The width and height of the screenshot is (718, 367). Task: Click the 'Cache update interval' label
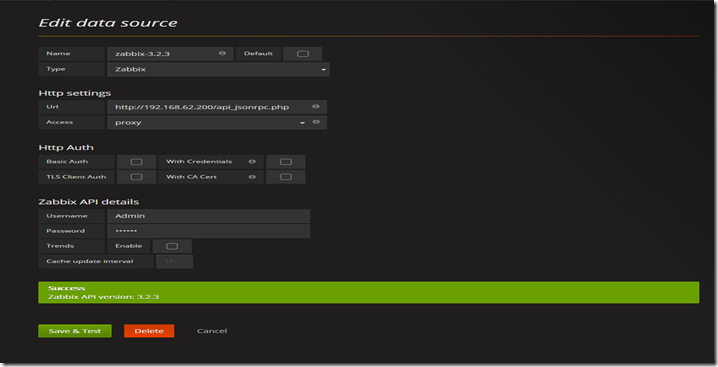90,261
